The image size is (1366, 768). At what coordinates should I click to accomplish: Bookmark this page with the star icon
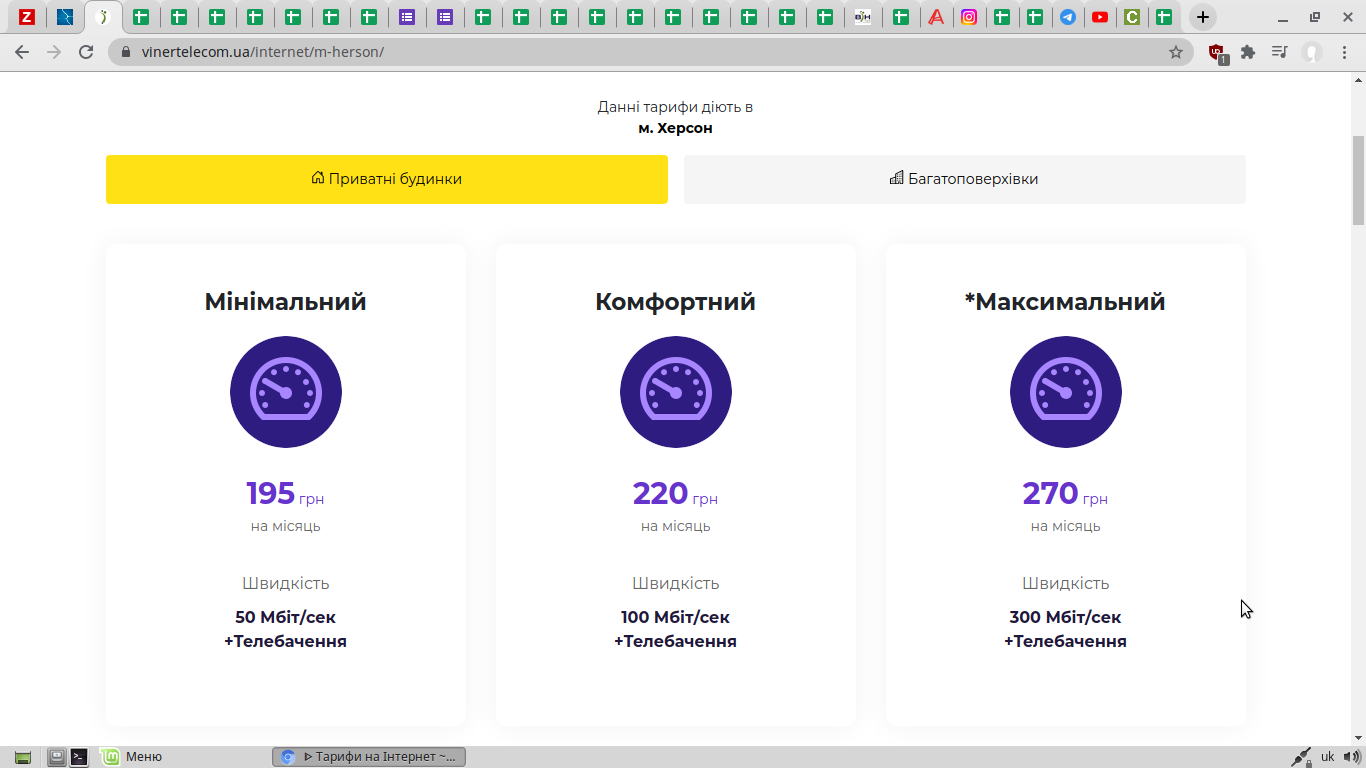1176,52
